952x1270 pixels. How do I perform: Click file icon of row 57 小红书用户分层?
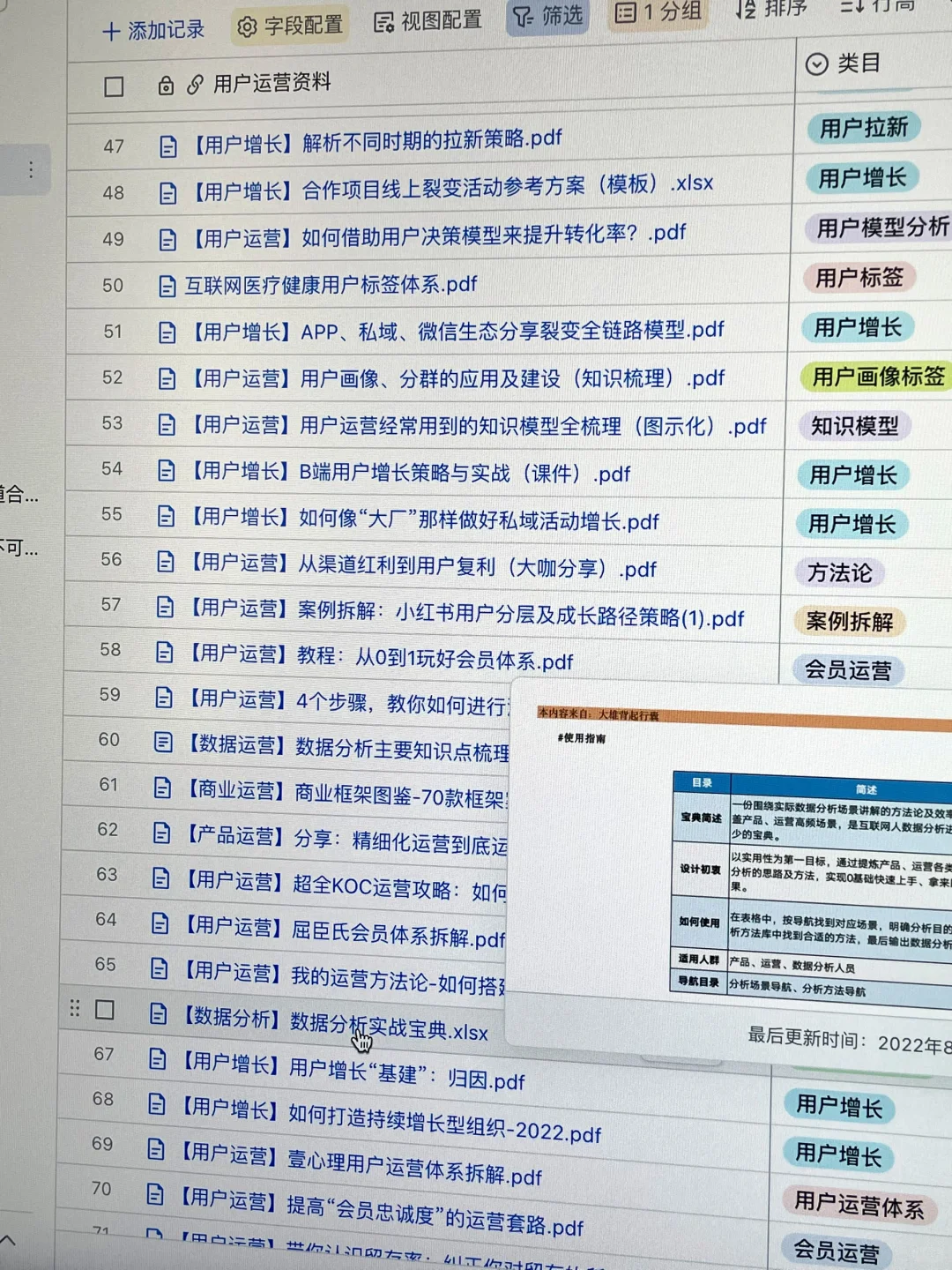pyautogui.click(x=165, y=606)
